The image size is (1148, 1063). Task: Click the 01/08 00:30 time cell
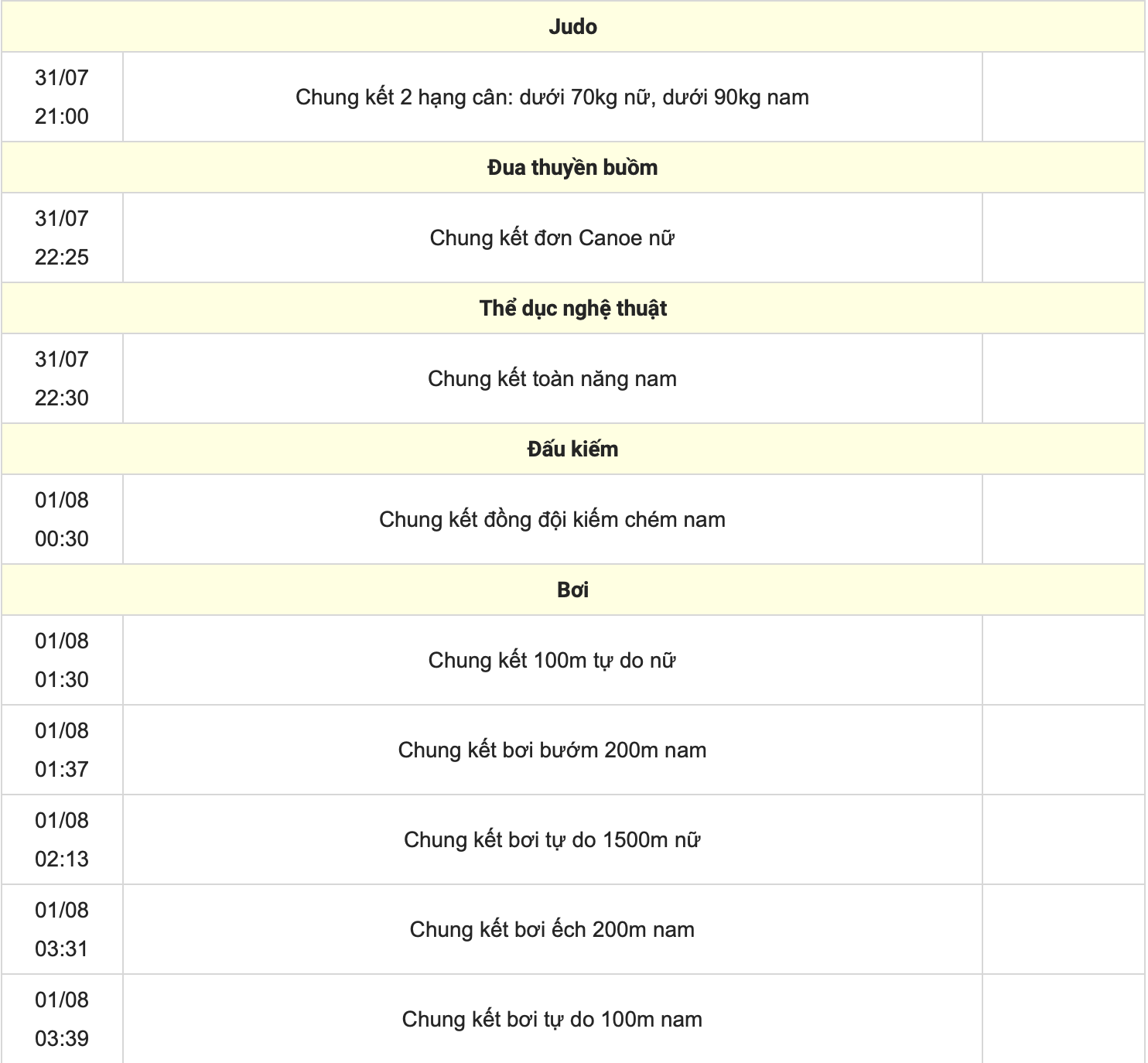coord(62,520)
